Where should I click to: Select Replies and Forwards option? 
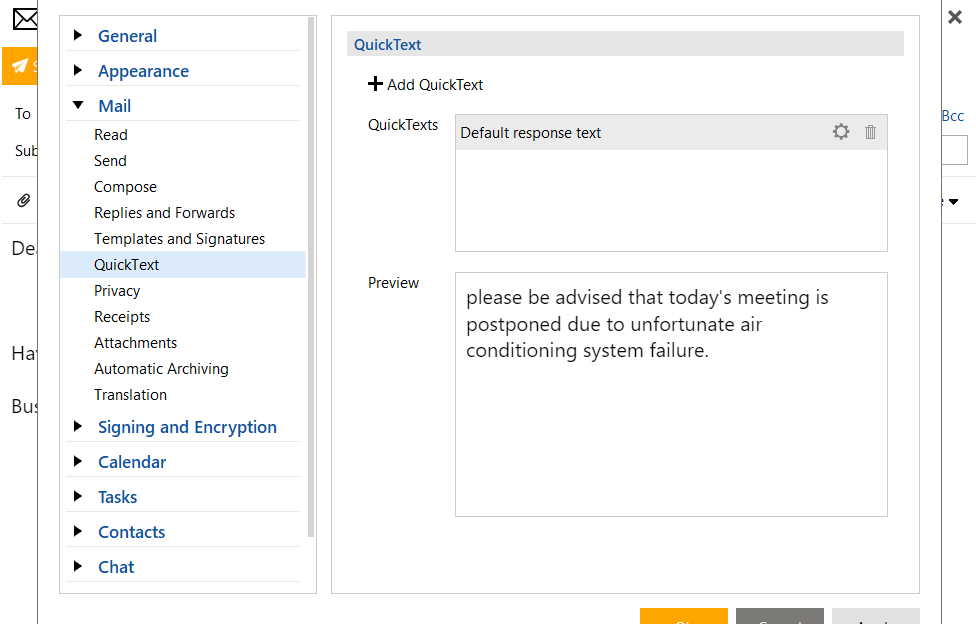pos(164,213)
